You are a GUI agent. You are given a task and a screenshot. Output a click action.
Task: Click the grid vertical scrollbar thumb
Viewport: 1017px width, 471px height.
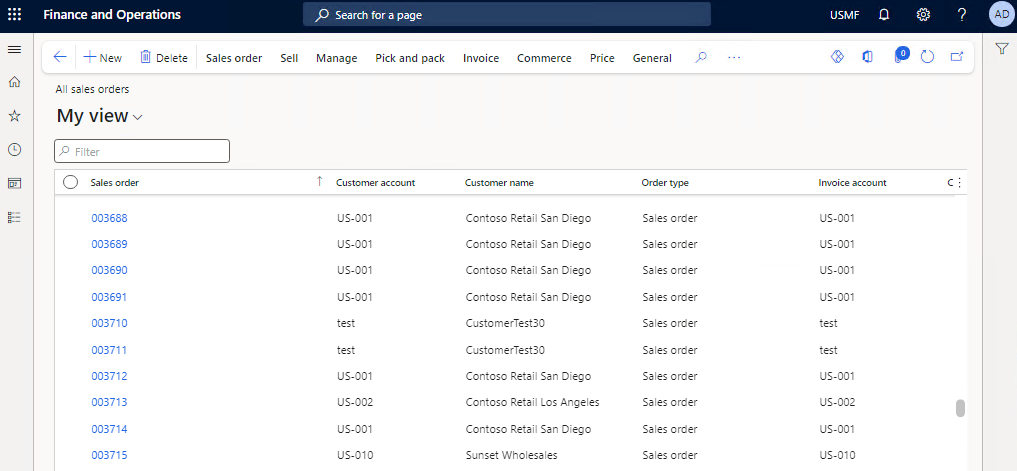(x=961, y=408)
